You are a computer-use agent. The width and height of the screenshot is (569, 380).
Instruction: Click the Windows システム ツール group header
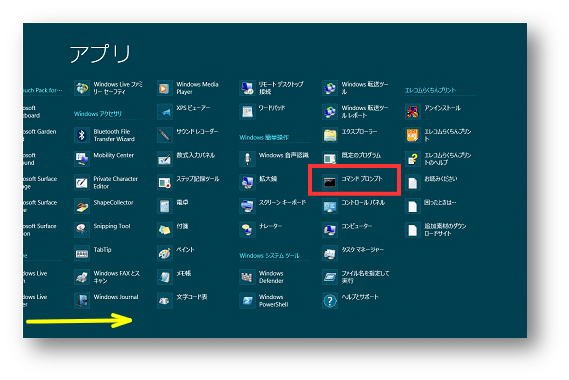269,256
